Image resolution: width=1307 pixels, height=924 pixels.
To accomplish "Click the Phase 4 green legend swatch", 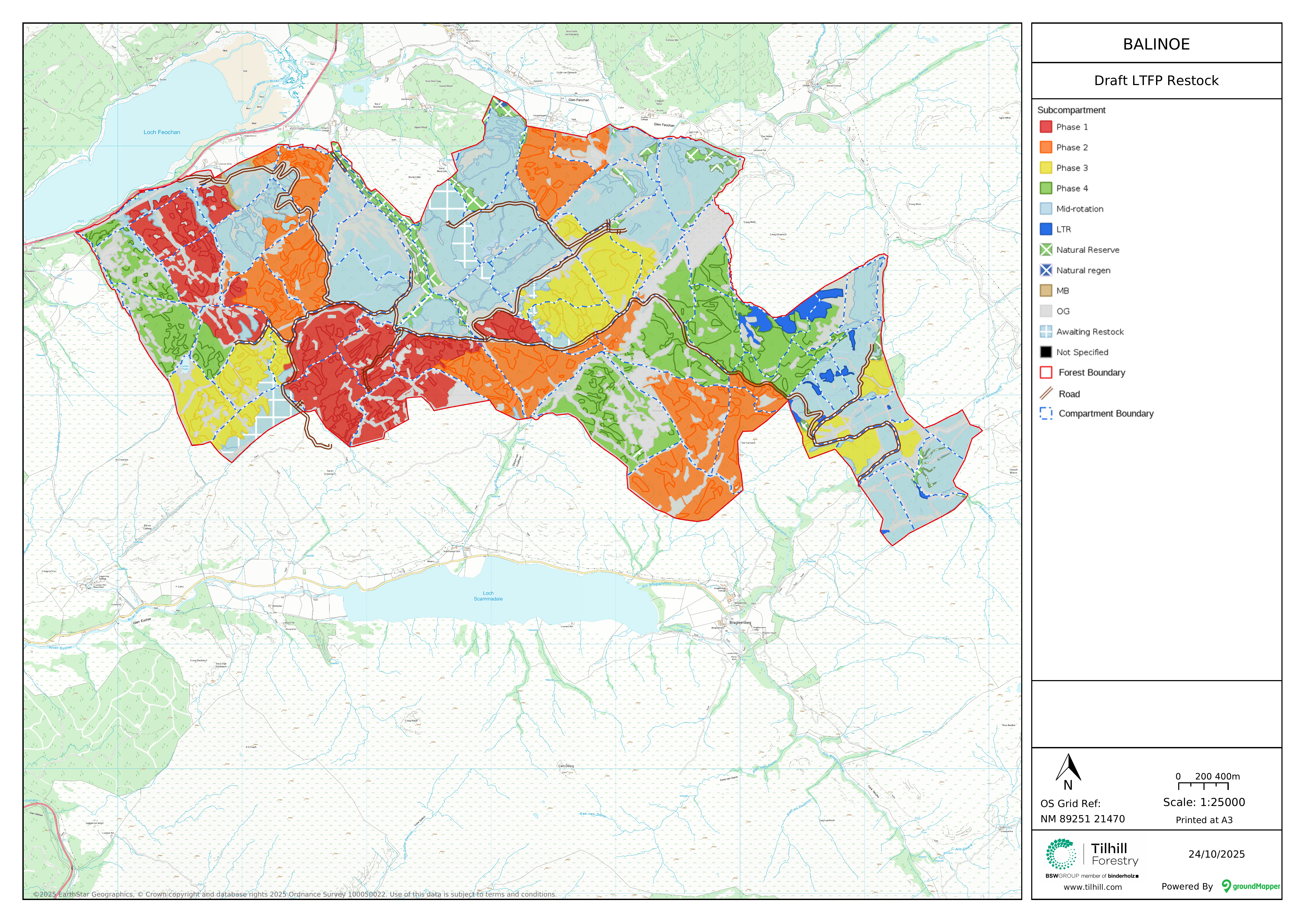I will [1046, 188].
